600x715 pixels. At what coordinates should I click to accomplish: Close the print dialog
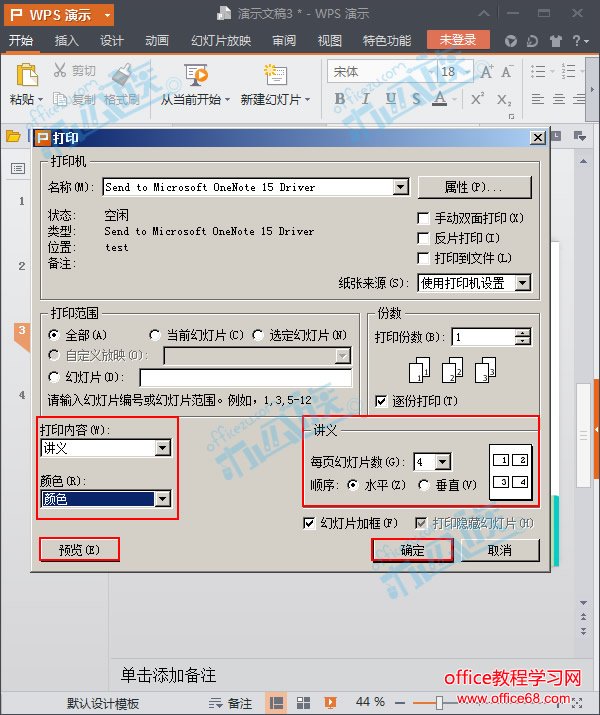538,137
